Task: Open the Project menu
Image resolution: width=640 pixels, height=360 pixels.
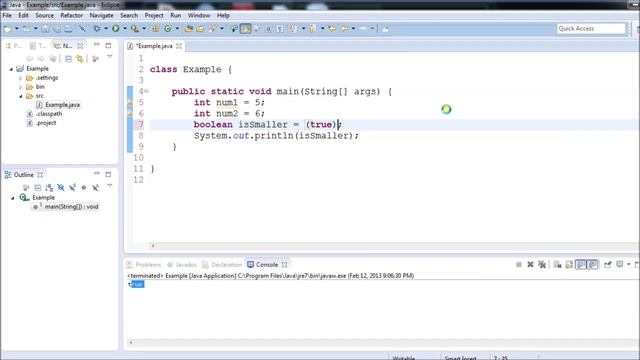Action: click(x=154, y=15)
